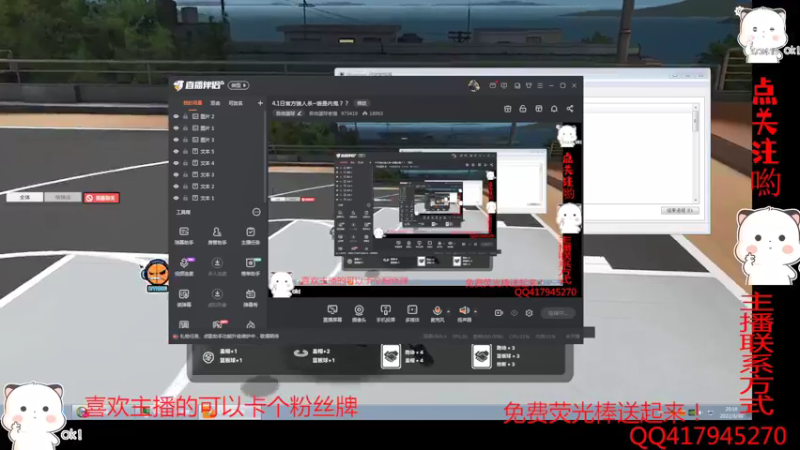Image resolution: width=800 pixels, height=450 pixels.
Task: Select the 图片 1 layer name
Action: [x=207, y=128]
